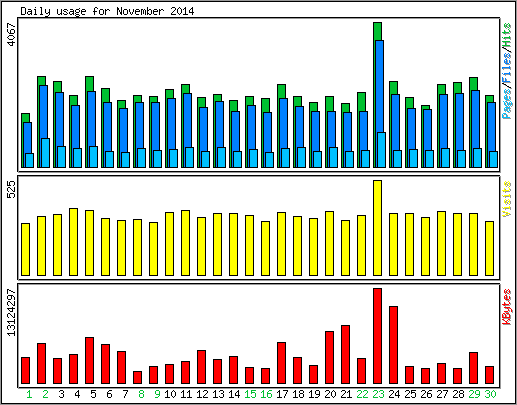Viewport: 517px width, 405px height.
Task: Click the 'Daily usage for November 2014' title
Action: [x=107, y=11]
